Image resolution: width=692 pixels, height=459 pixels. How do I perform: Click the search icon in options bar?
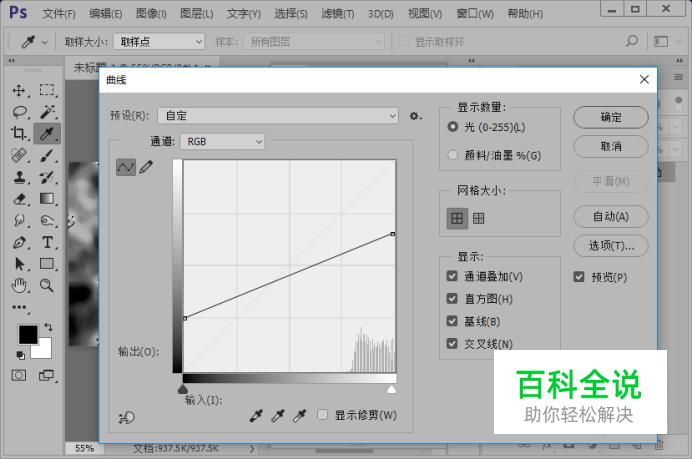632,41
